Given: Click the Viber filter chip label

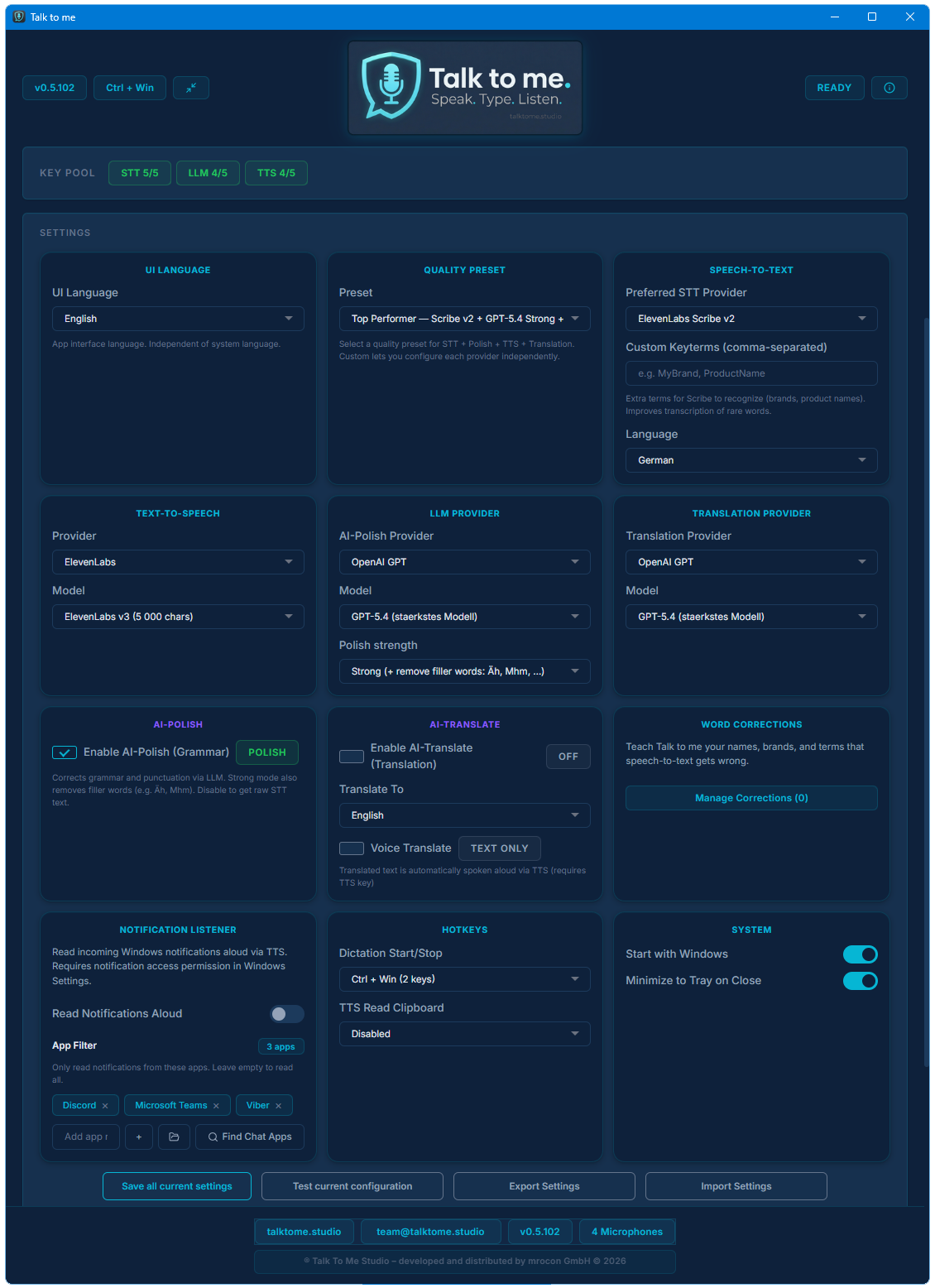Looking at the screenshot, I should pyautogui.click(x=258, y=1106).
